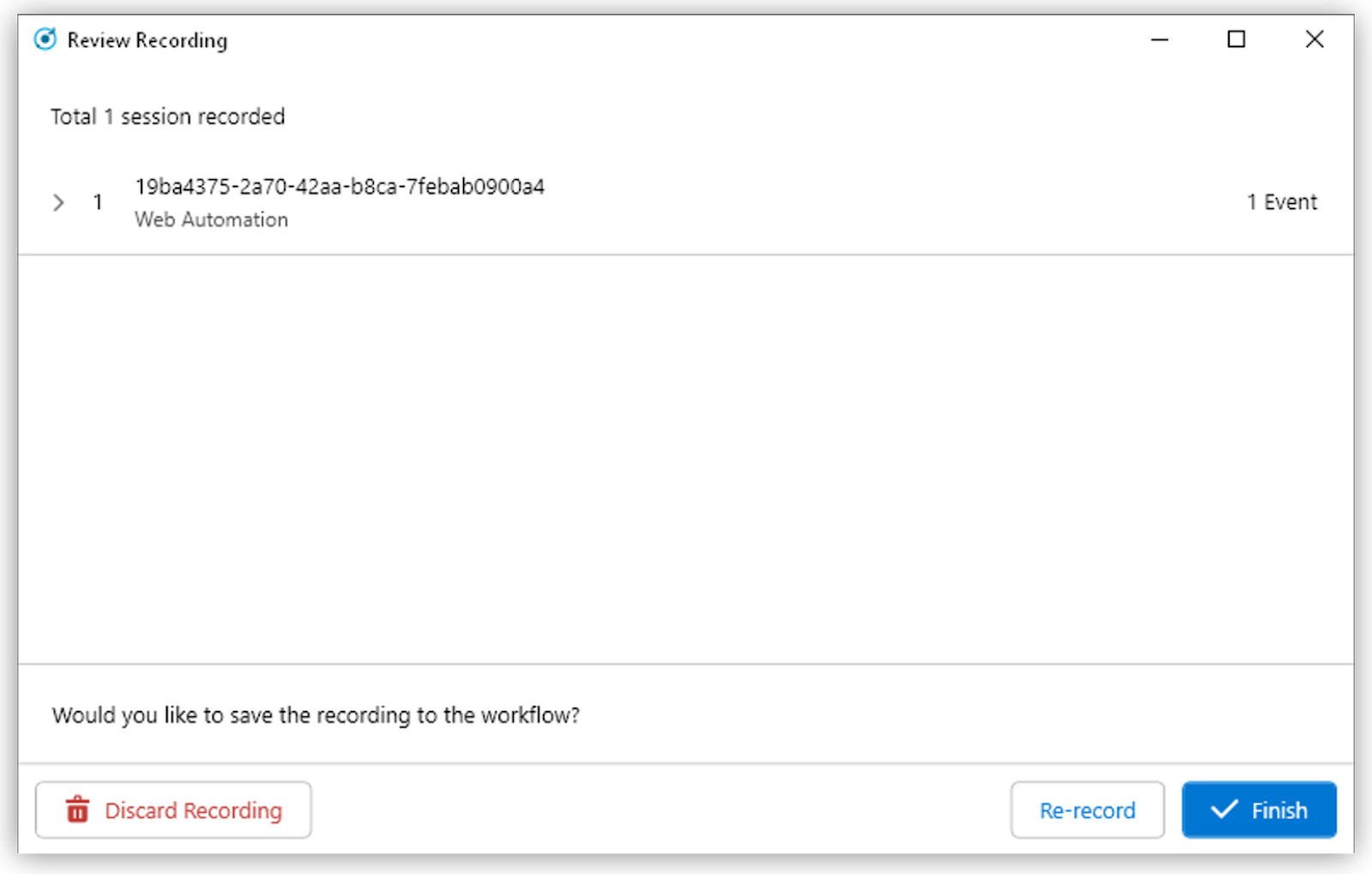This screenshot has height=874, width=1372.
Task: Click the maximize square icon
Action: click(x=1236, y=39)
